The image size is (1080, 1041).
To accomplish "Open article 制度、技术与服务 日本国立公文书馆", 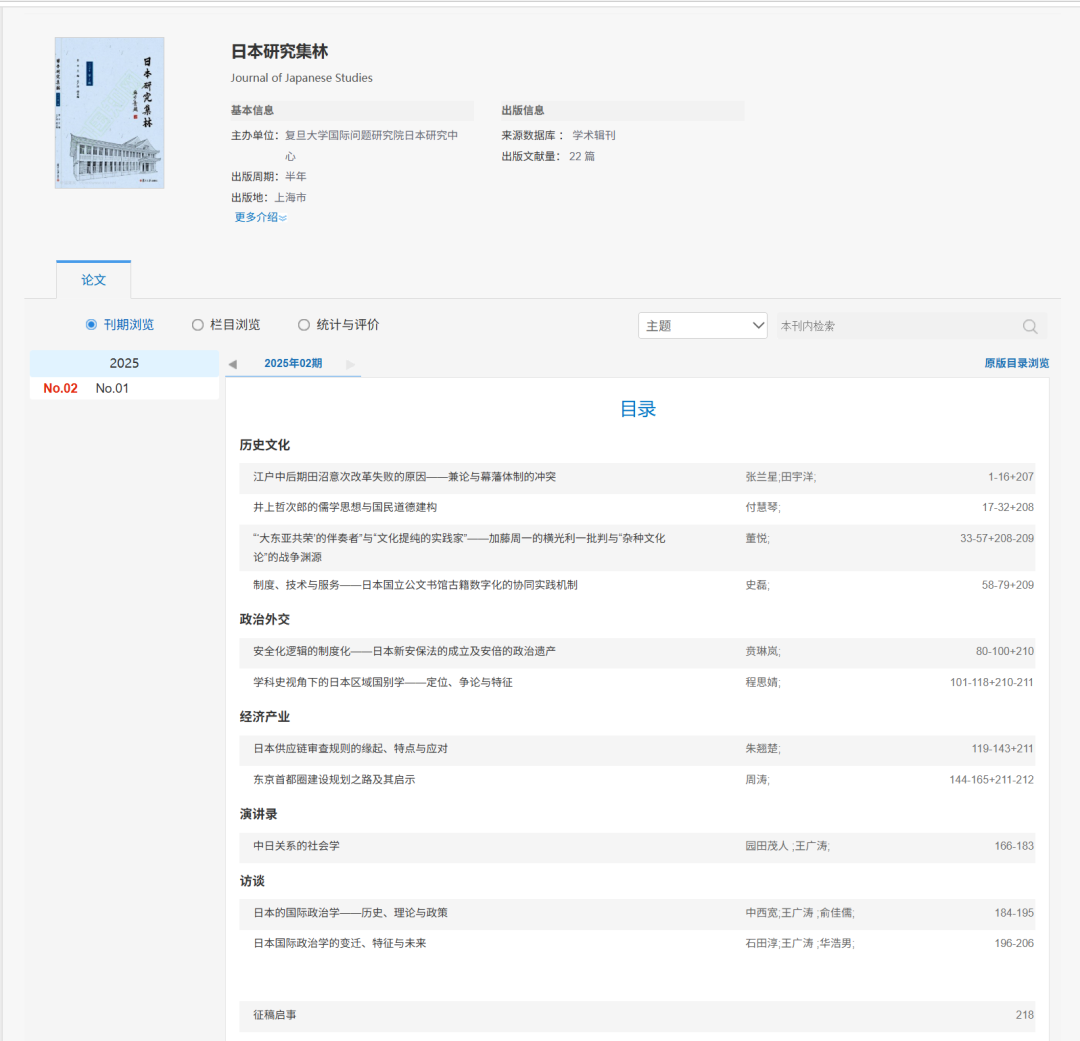I will [415, 585].
